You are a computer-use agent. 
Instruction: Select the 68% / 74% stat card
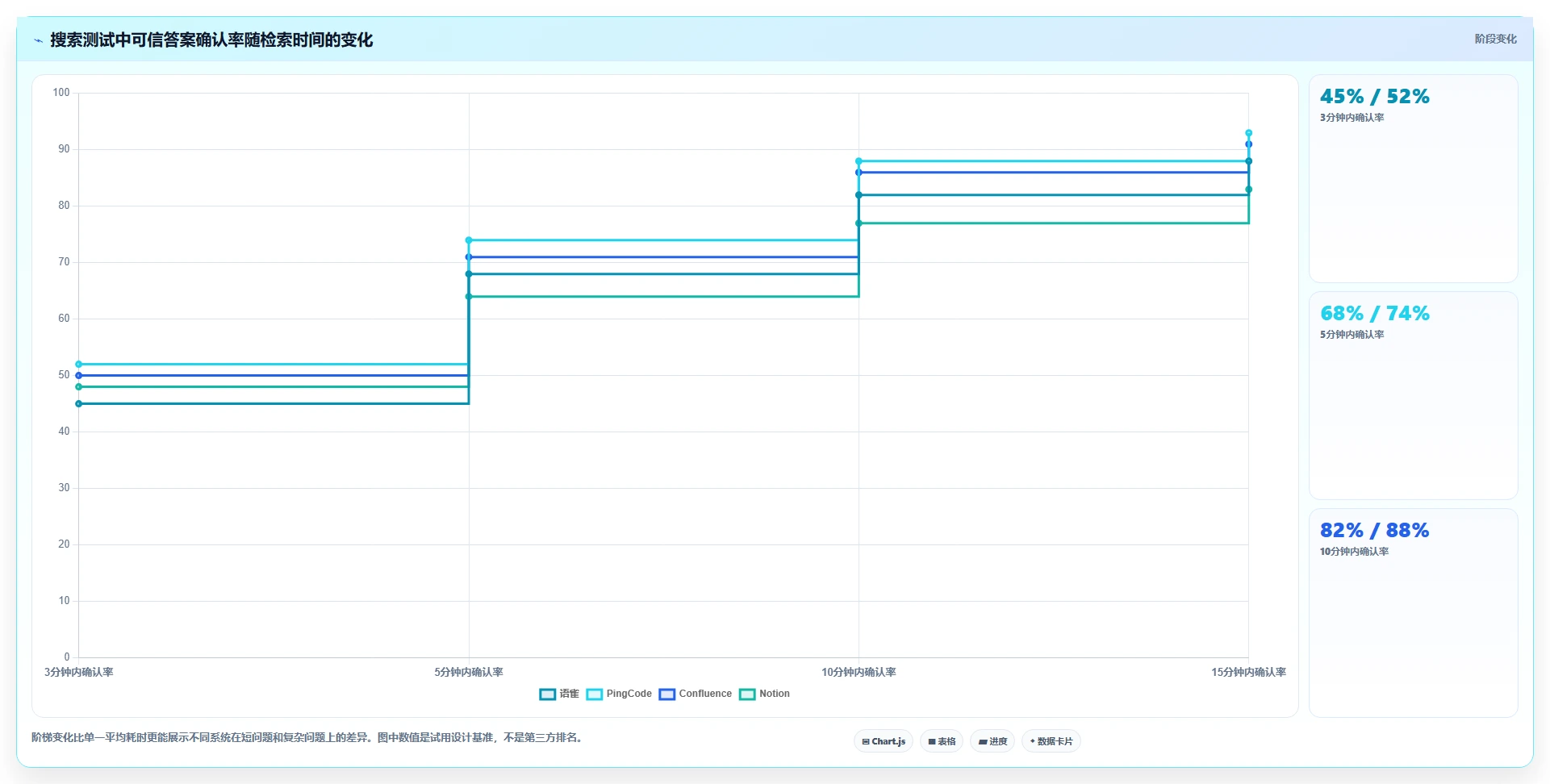click(x=1413, y=395)
